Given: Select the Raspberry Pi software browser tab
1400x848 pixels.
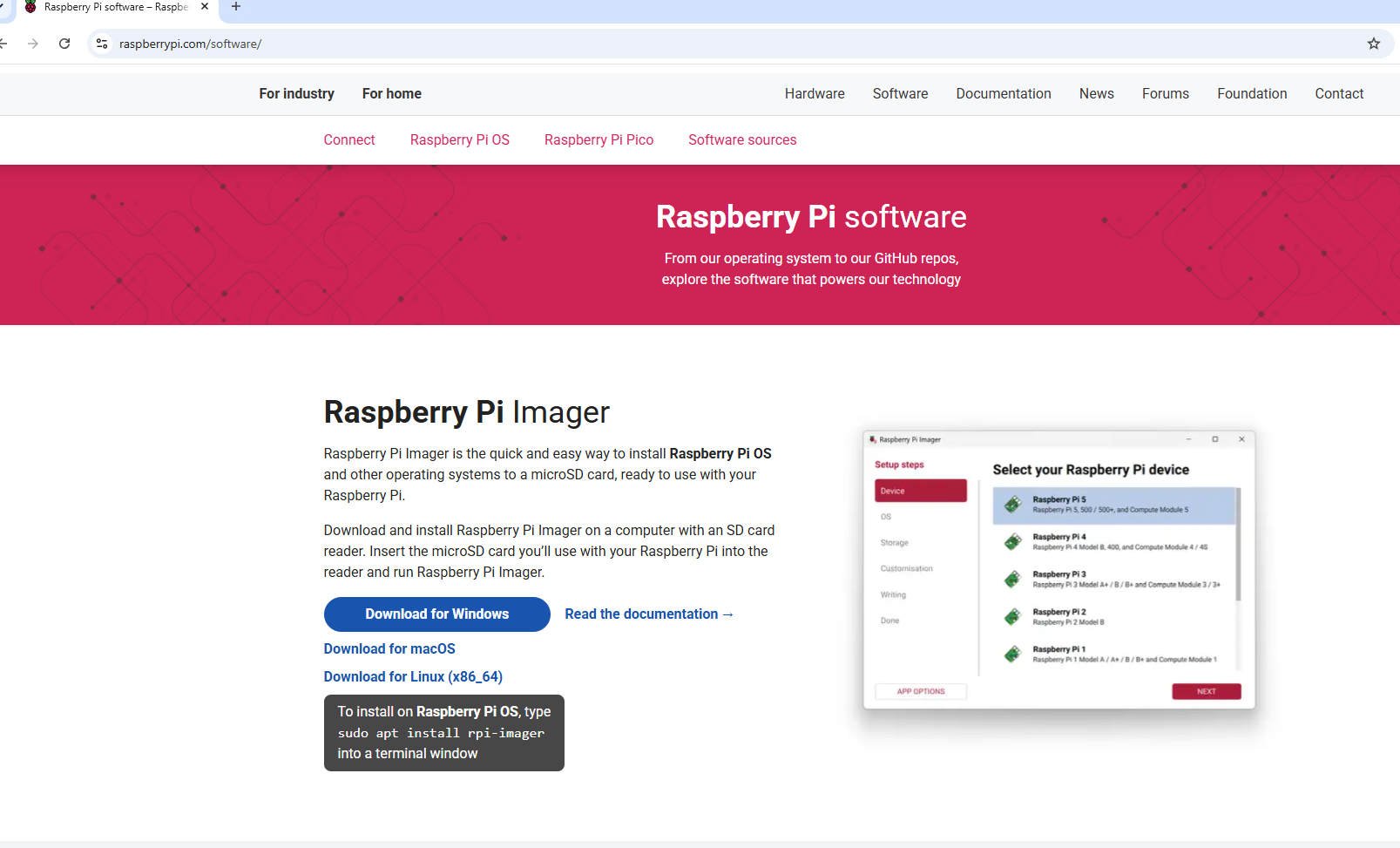Looking at the screenshot, I should (x=116, y=7).
